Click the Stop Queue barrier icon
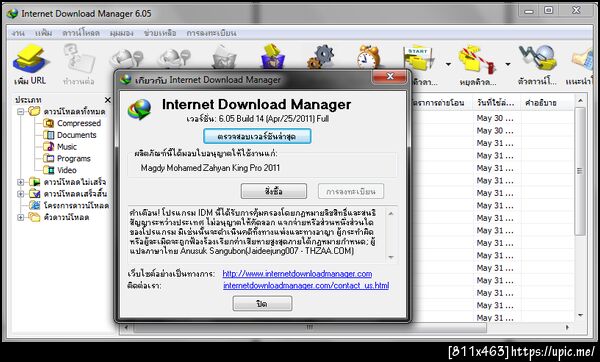The width and height of the screenshot is (600, 362). (477, 59)
